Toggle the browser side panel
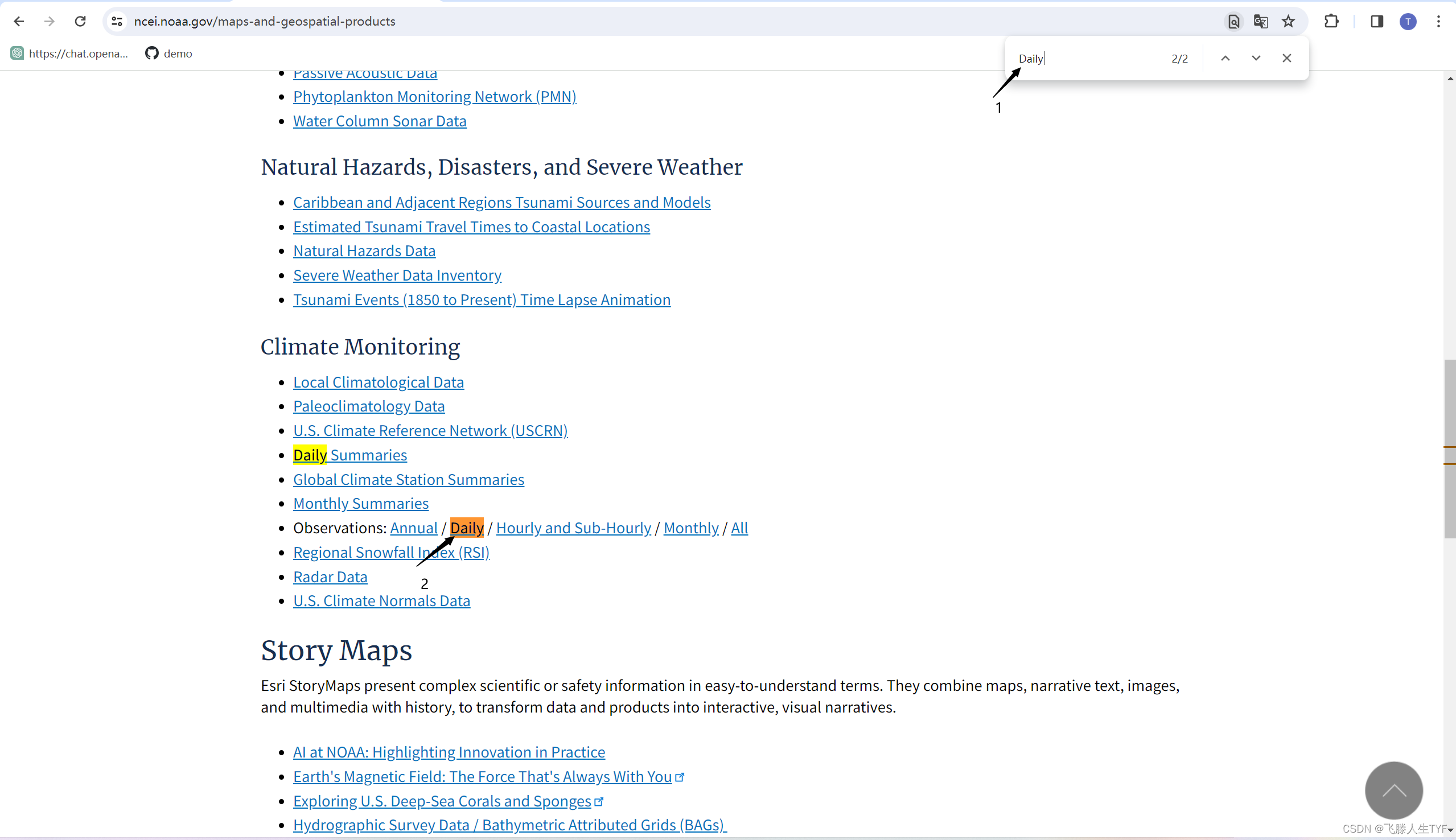 (x=1377, y=22)
